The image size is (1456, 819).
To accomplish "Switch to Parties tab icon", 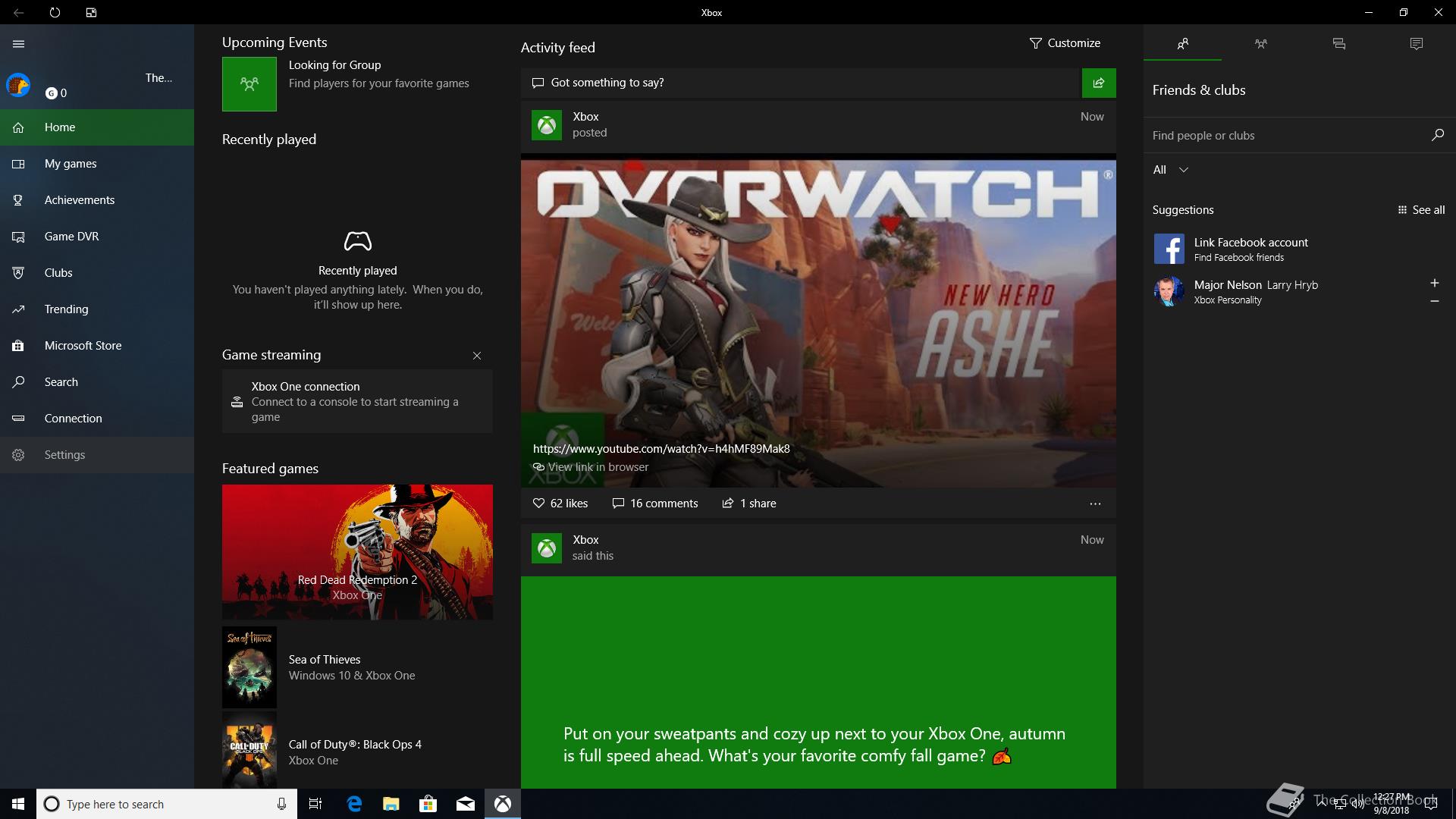I will point(1260,43).
